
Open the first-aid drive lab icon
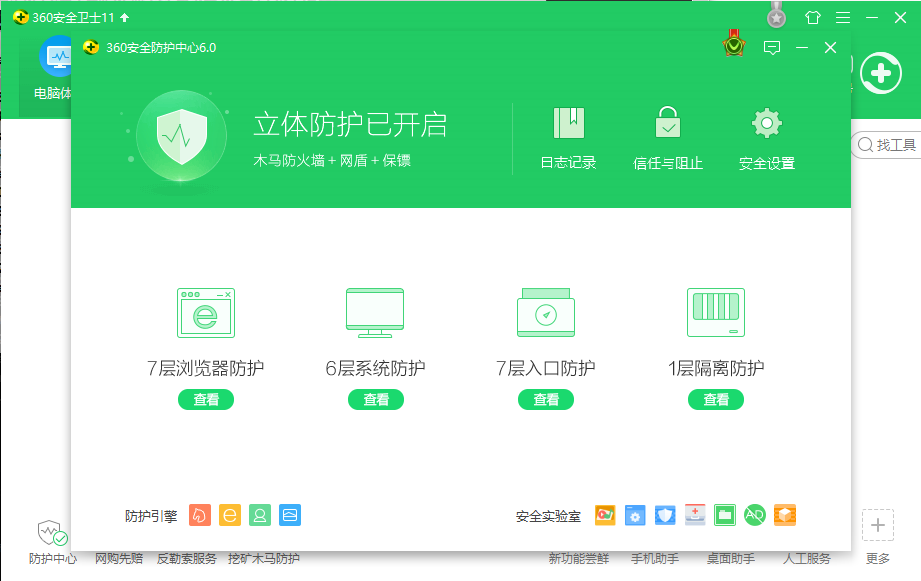[x=695, y=515]
